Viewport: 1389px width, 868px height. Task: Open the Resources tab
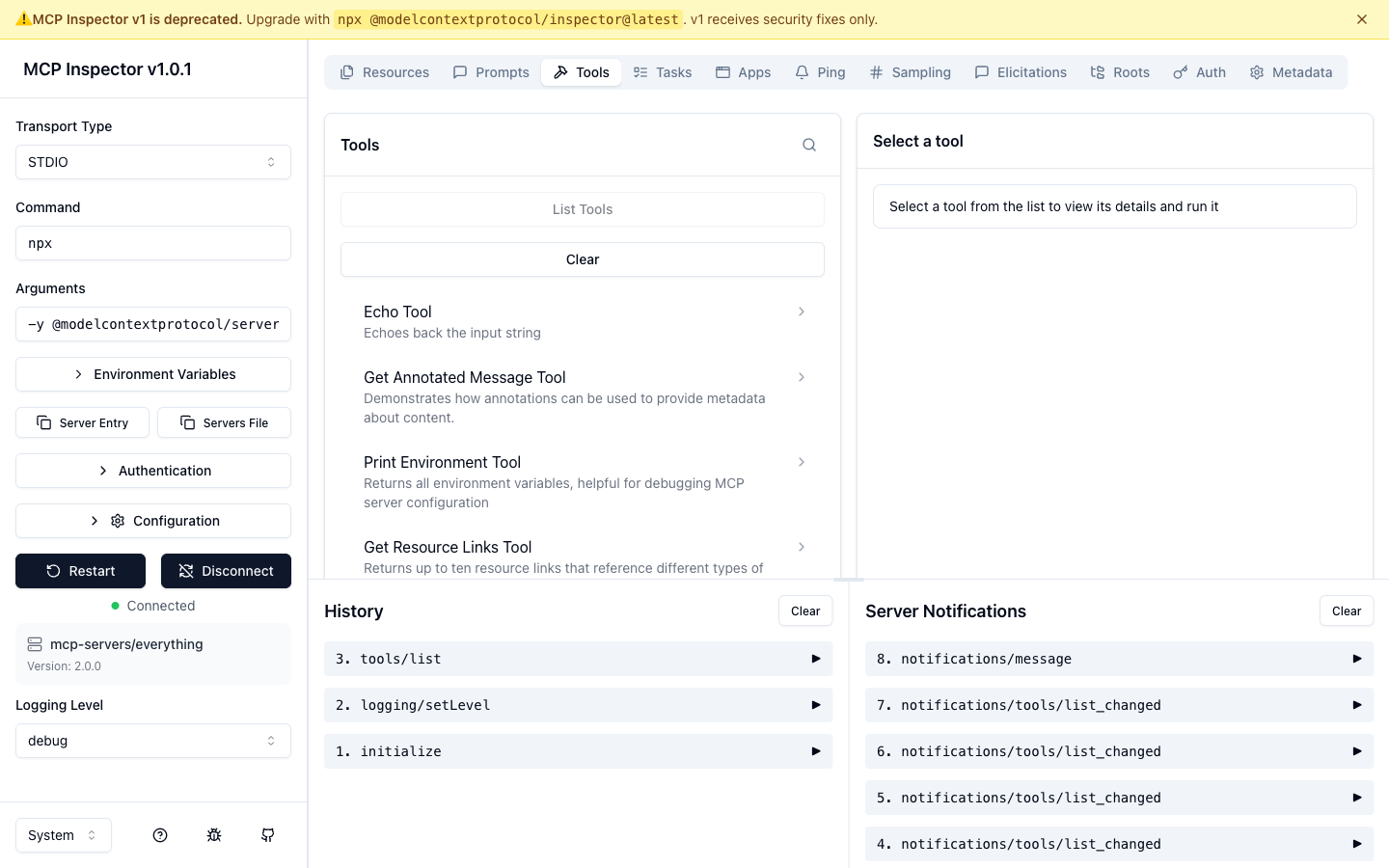point(385,72)
